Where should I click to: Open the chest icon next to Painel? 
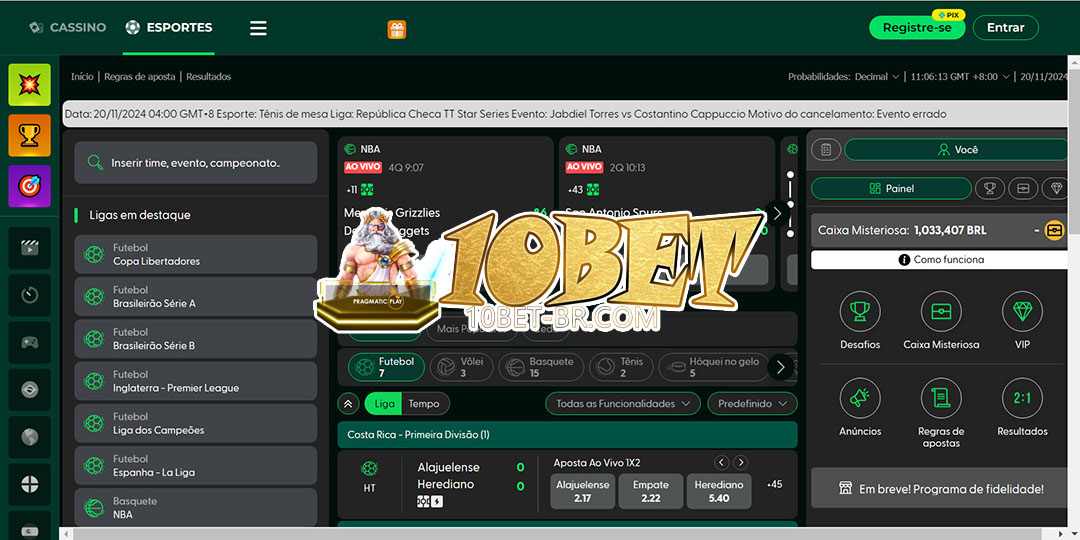pos(1023,188)
